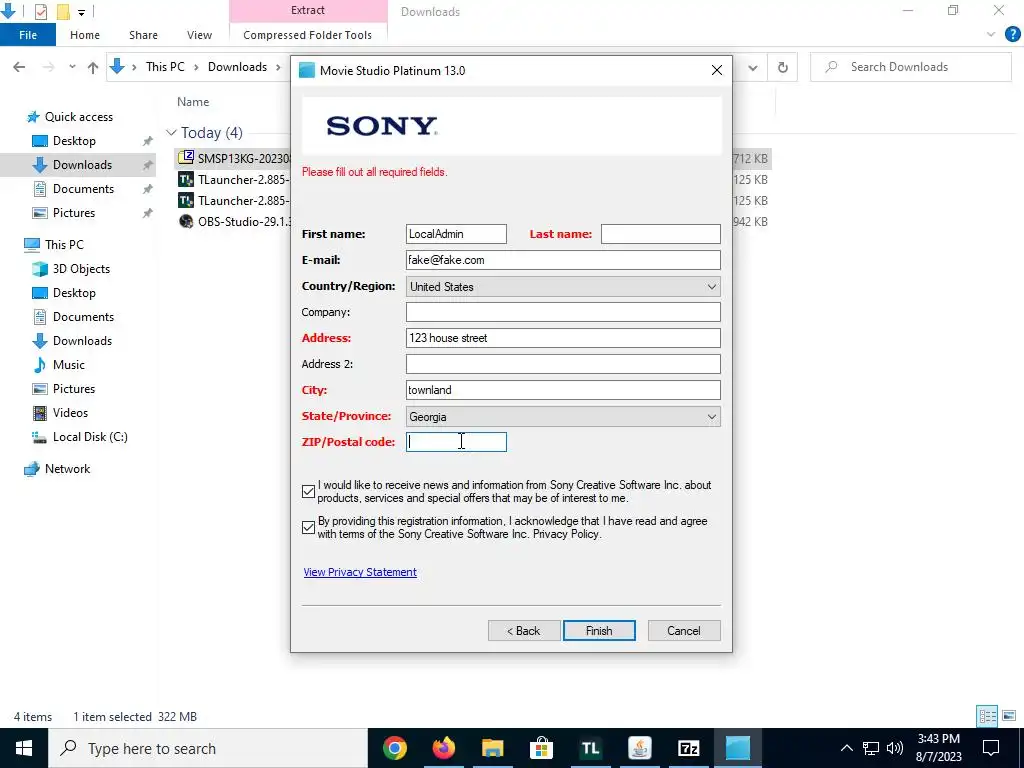The image size is (1024, 768).
Task: Open the Windows Start menu
Action: (x=24, y=748)
